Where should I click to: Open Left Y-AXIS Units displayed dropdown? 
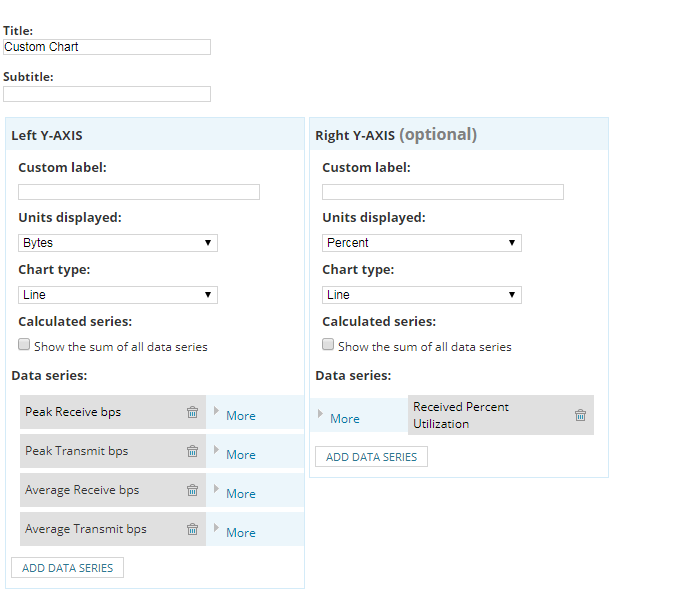[118, 243]
